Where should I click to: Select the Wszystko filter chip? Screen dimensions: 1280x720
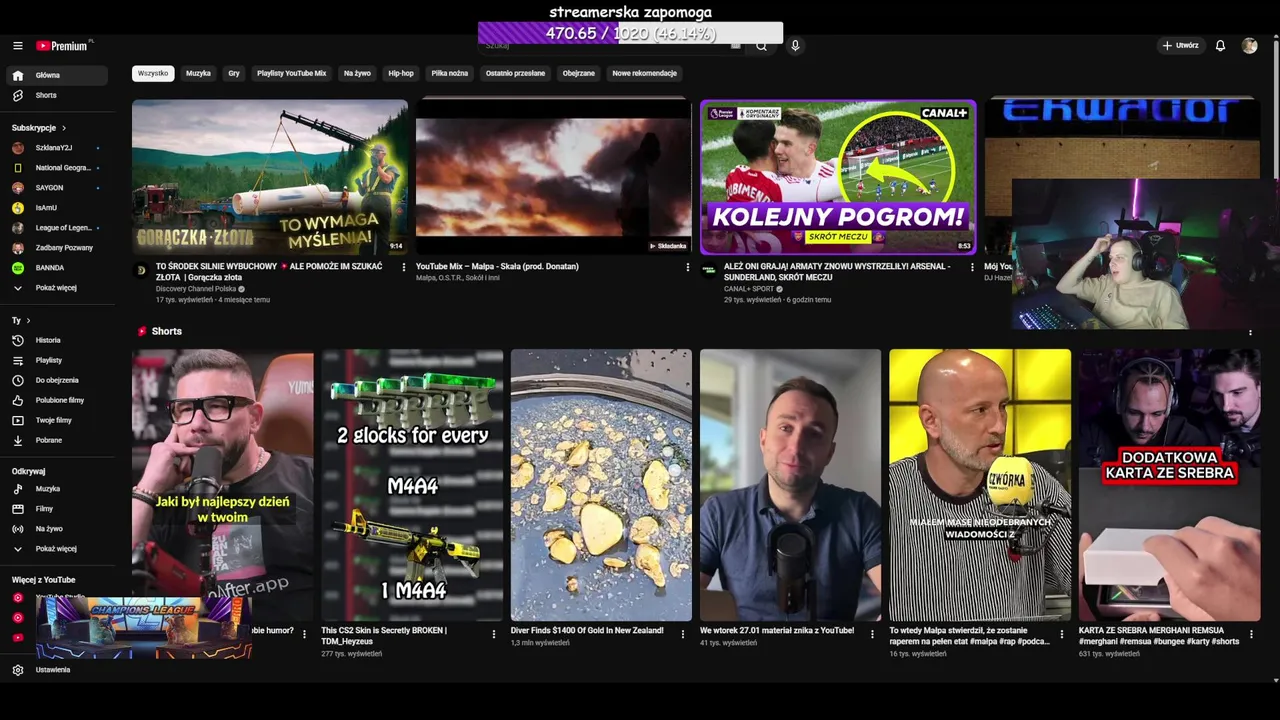tap(153, 73)
